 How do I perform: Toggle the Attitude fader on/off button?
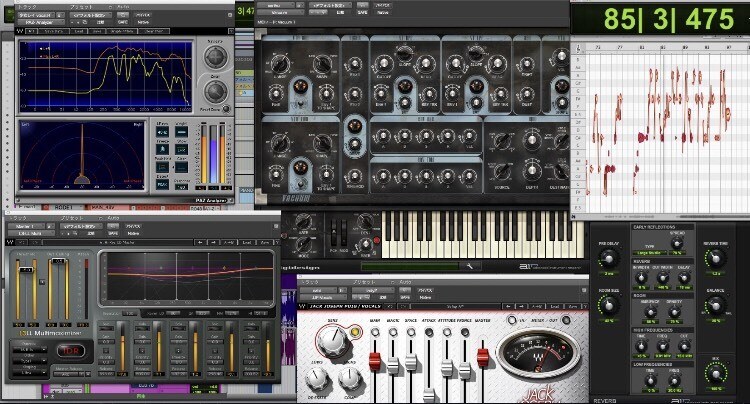pyautogui.click(x=447, y=332)
